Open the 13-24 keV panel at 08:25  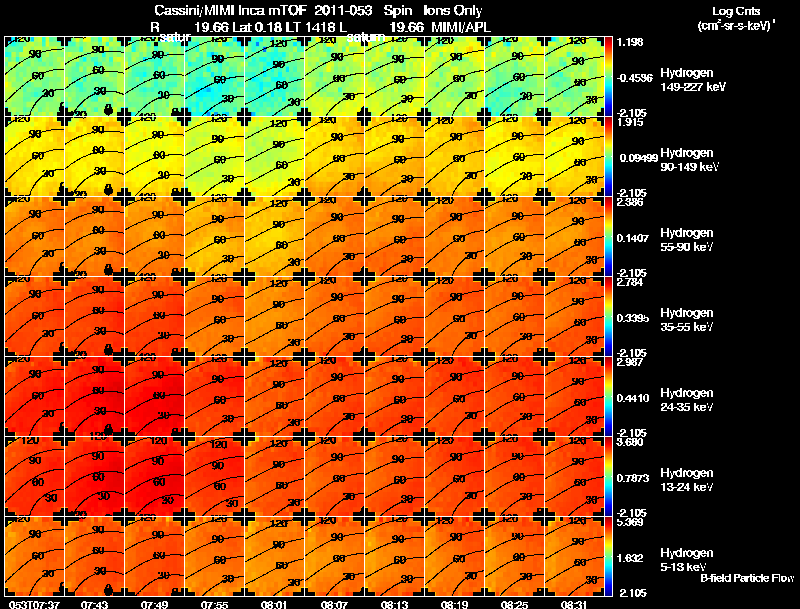click(x=514, y=477)
